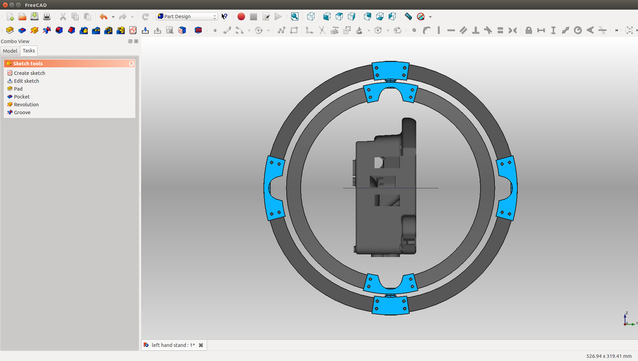Expand the Undo history dropdown arrow
Screen dimensions: 638x361
click(113, 17)
